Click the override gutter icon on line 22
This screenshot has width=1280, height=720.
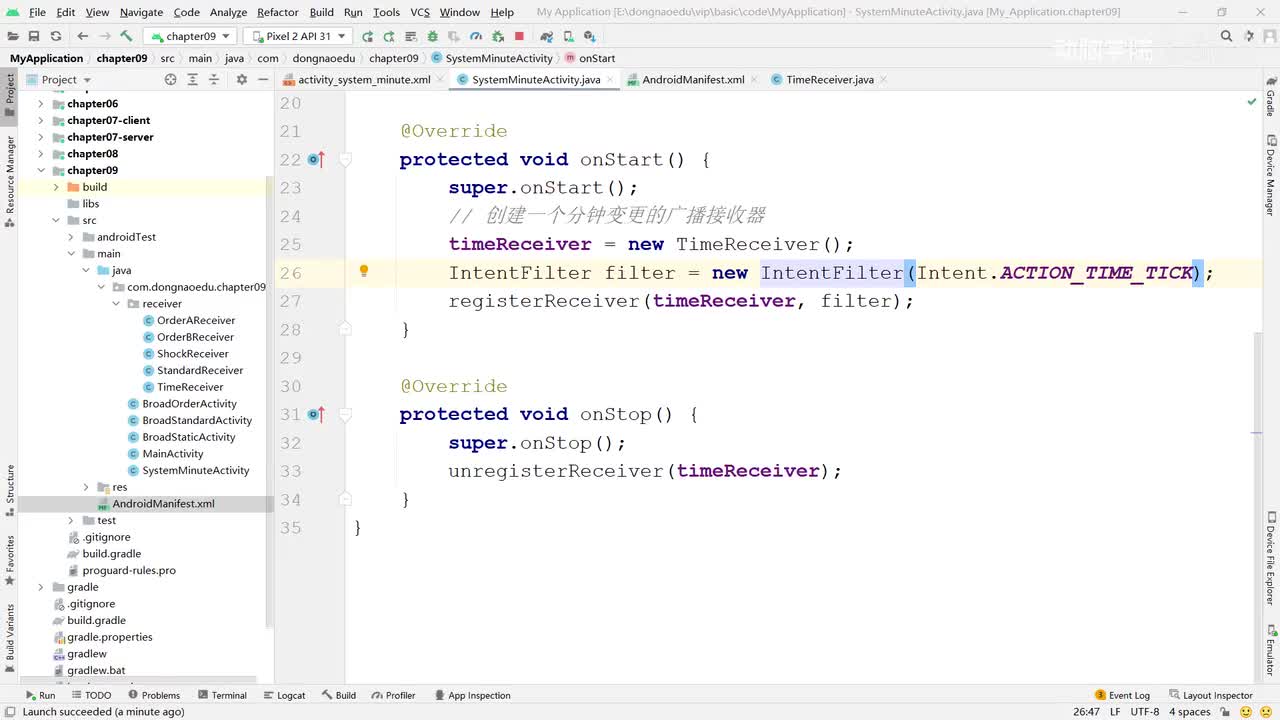tap(316, 159)
